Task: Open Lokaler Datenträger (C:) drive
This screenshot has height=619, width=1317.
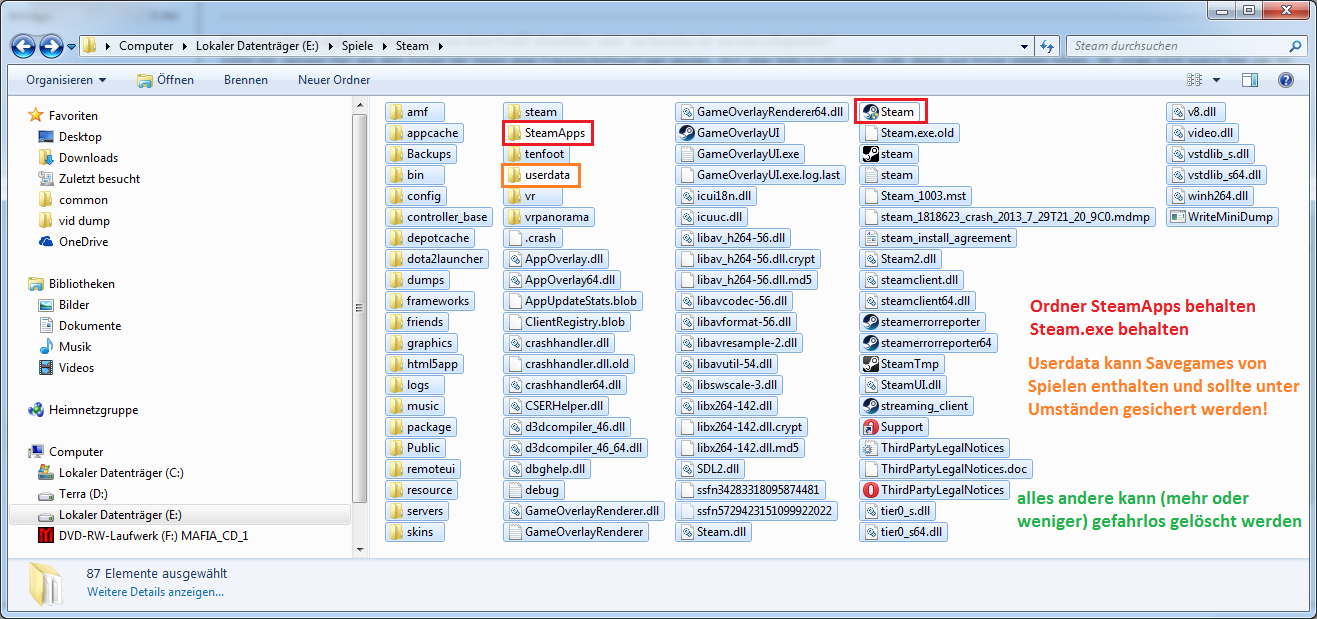Action: [x=120, y=473]
